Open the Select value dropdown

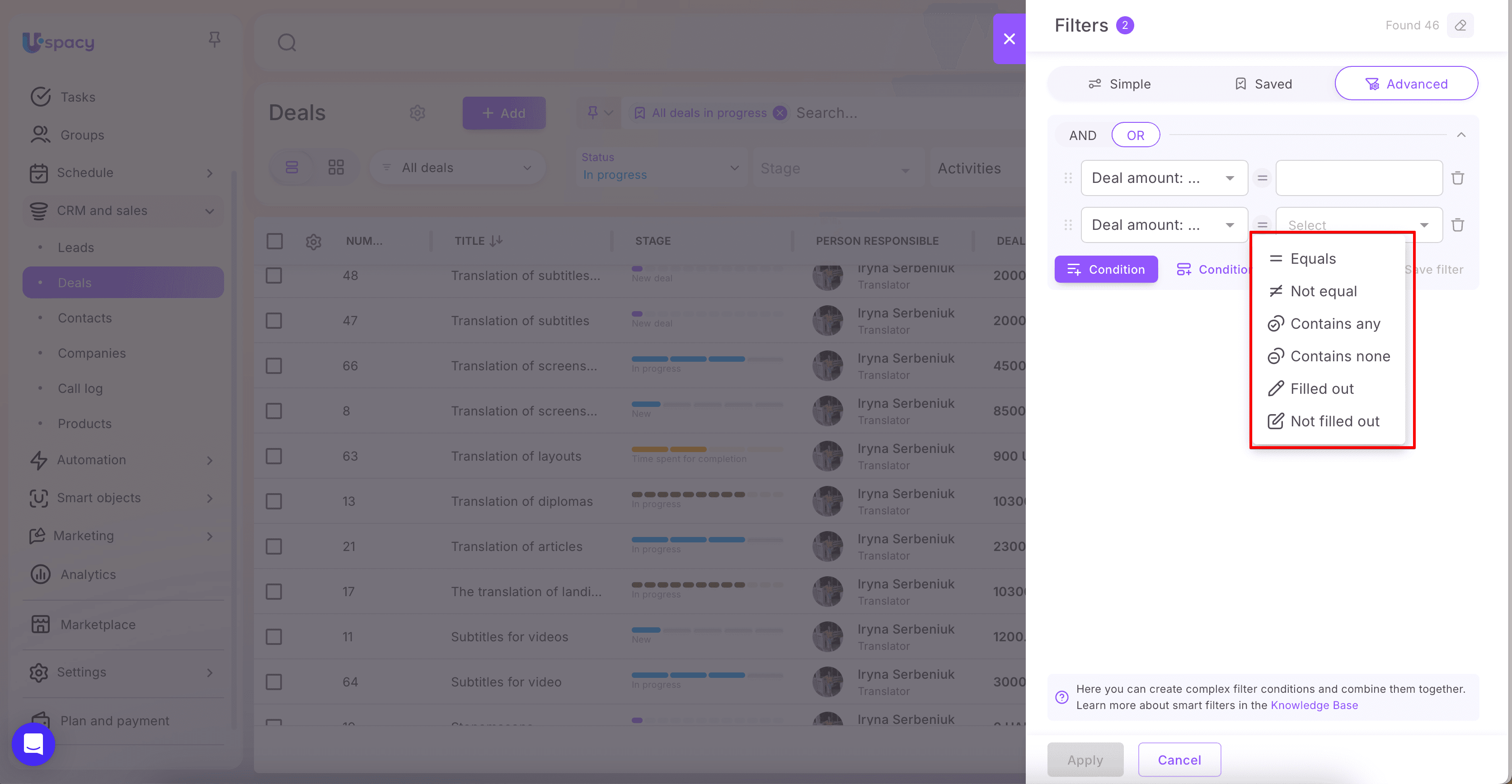point(1358,225)
